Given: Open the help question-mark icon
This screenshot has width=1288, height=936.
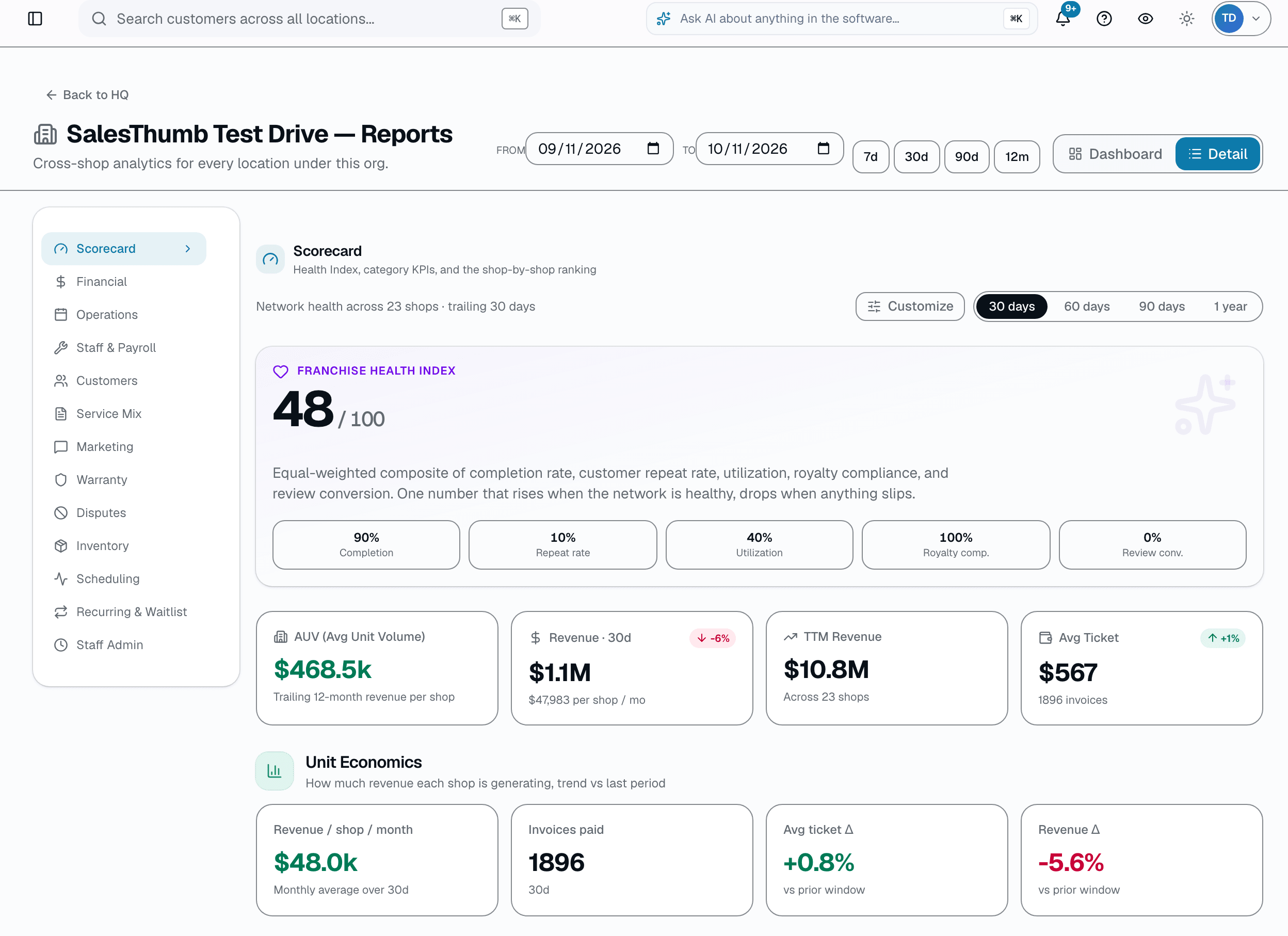Looking at the screenshot, I should click(x=1104, y=19).
